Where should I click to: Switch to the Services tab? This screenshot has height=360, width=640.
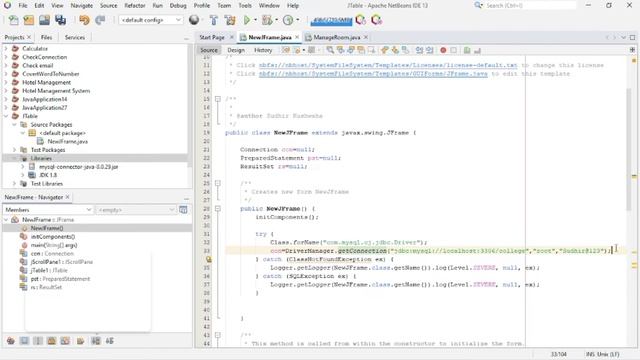(x=75, y=37)
